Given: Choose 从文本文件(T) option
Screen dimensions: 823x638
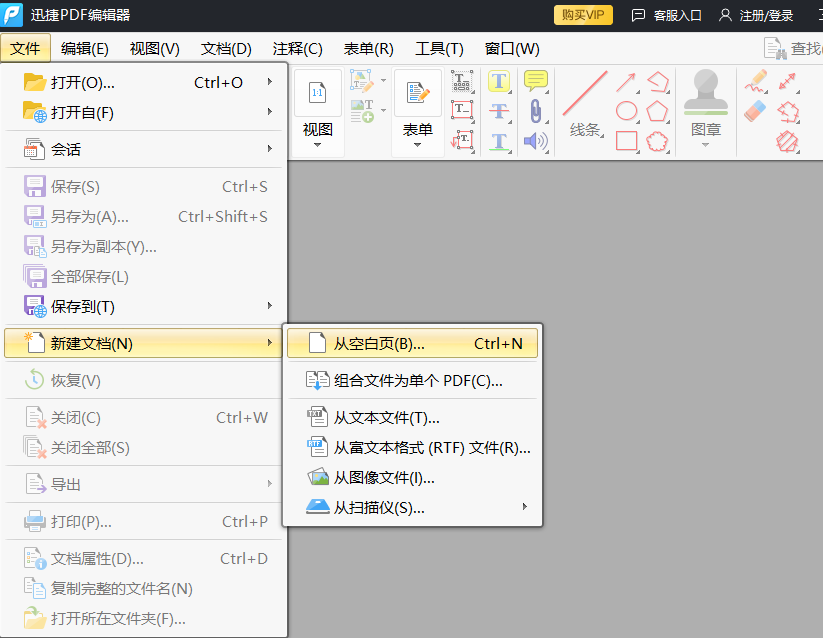Looking at the screenshot, I should 412,418.
